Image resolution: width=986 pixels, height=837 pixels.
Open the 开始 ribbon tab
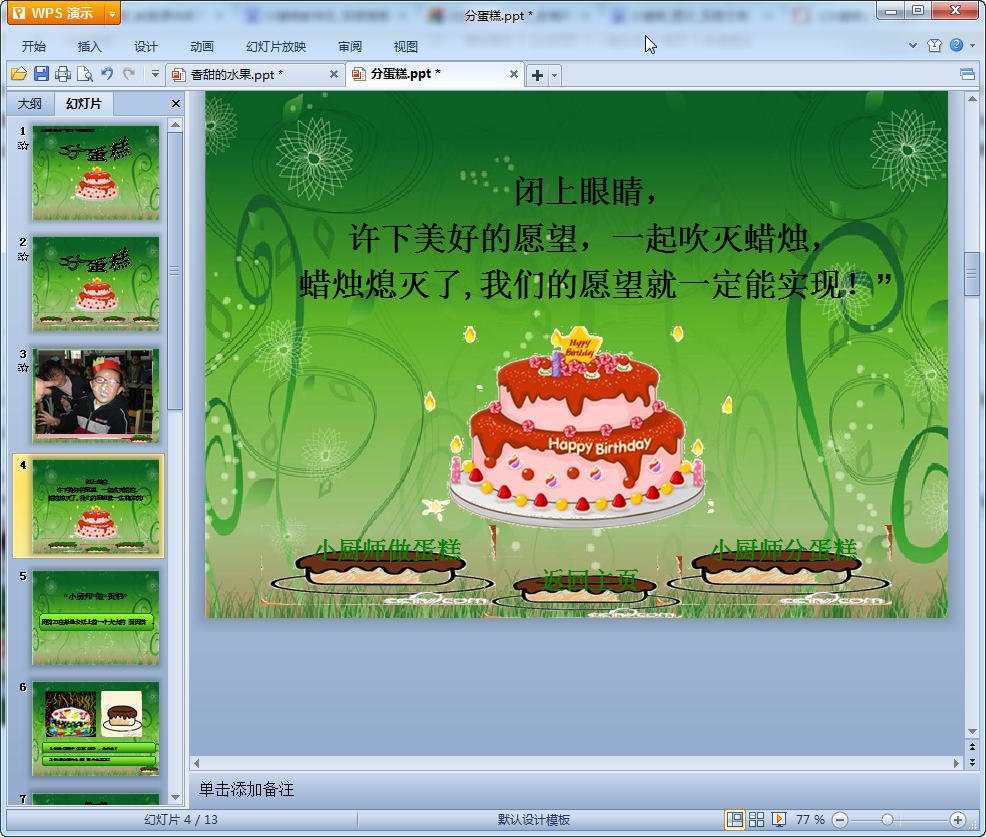(33, 47)
